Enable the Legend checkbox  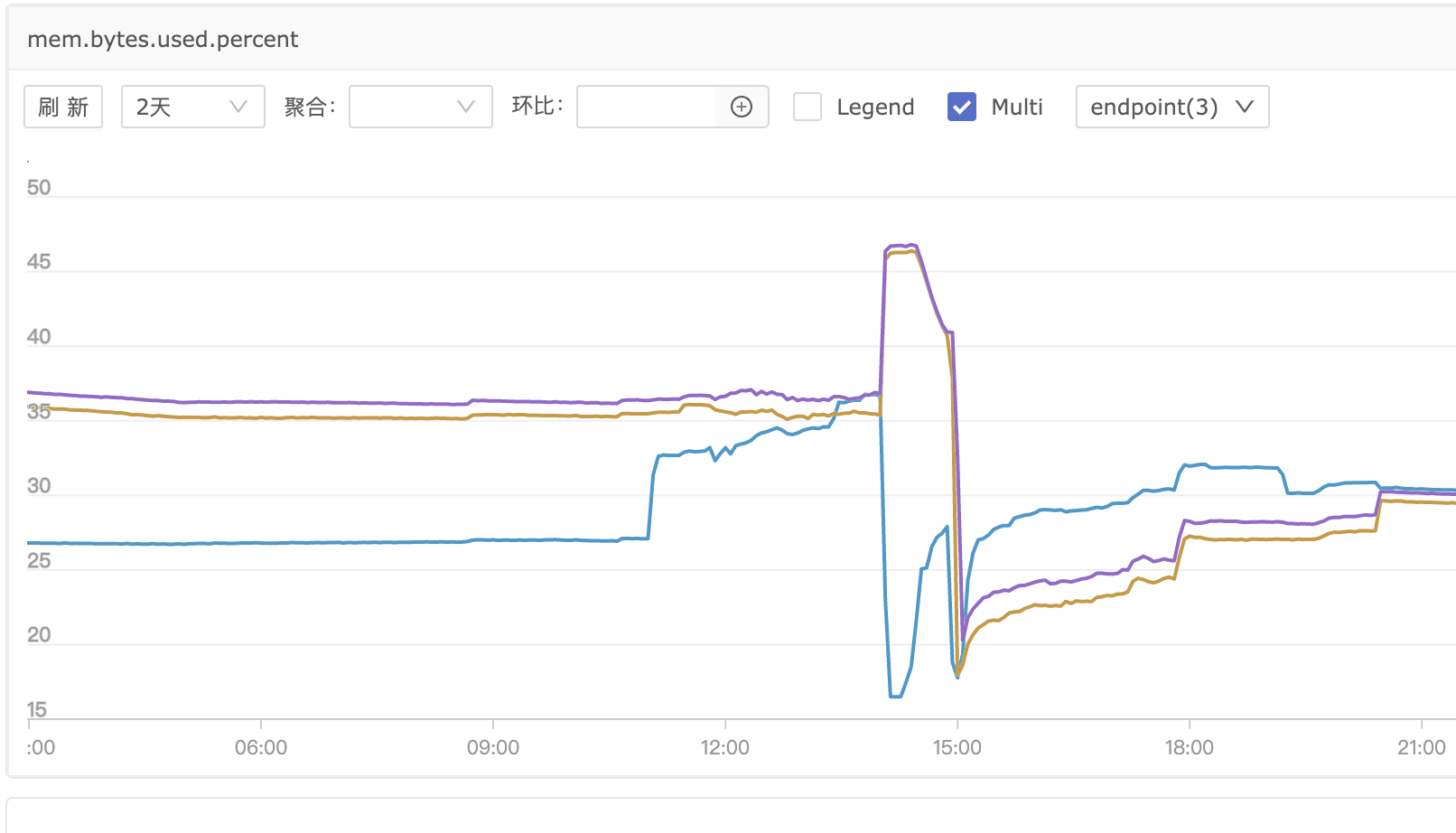point(807,108)
